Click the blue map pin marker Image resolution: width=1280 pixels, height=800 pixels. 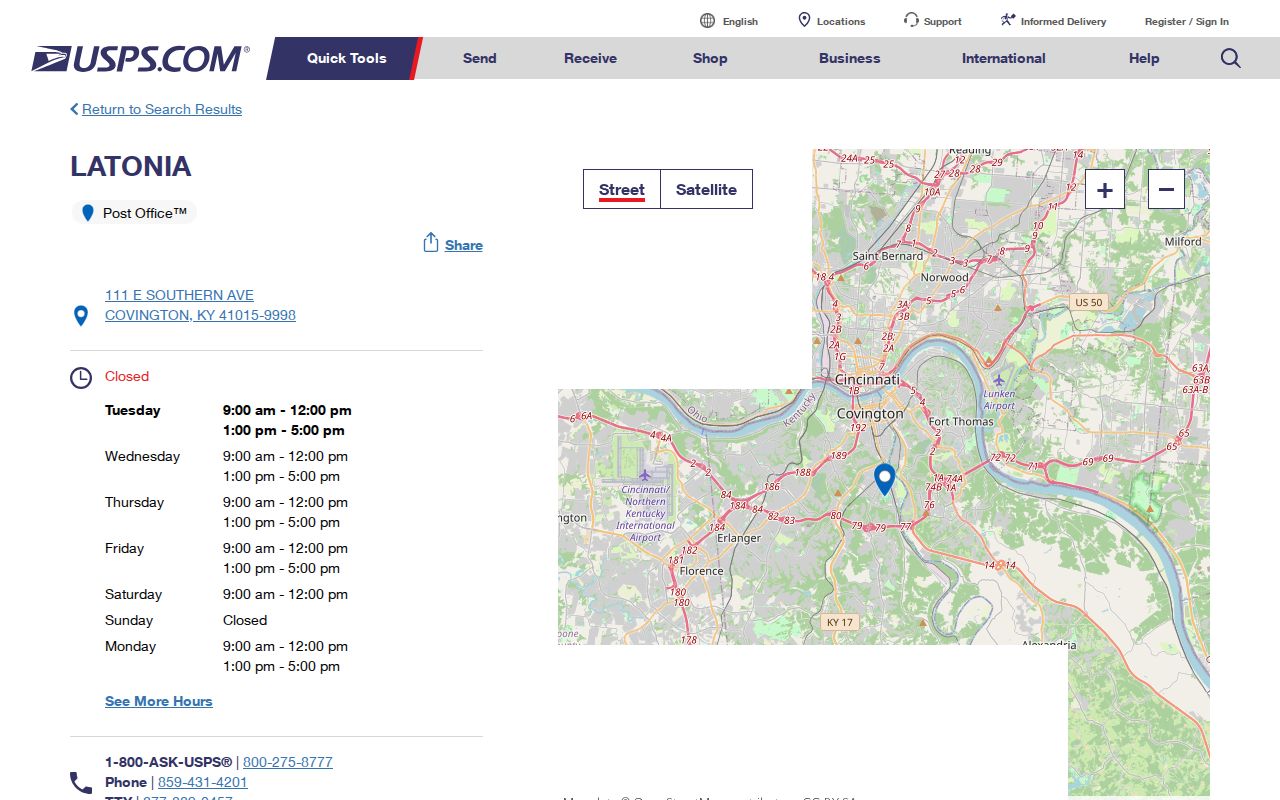point(884,479)
